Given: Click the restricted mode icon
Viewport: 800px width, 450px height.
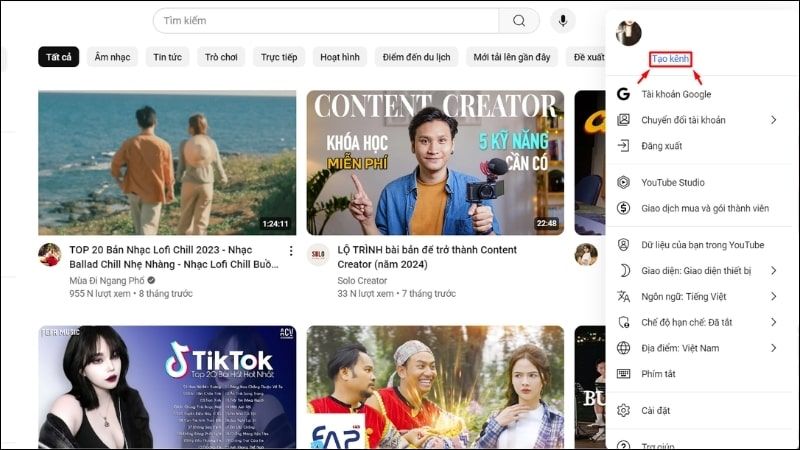Looking at the screenshot, I should pyautogui.click(x=623, y=322).
